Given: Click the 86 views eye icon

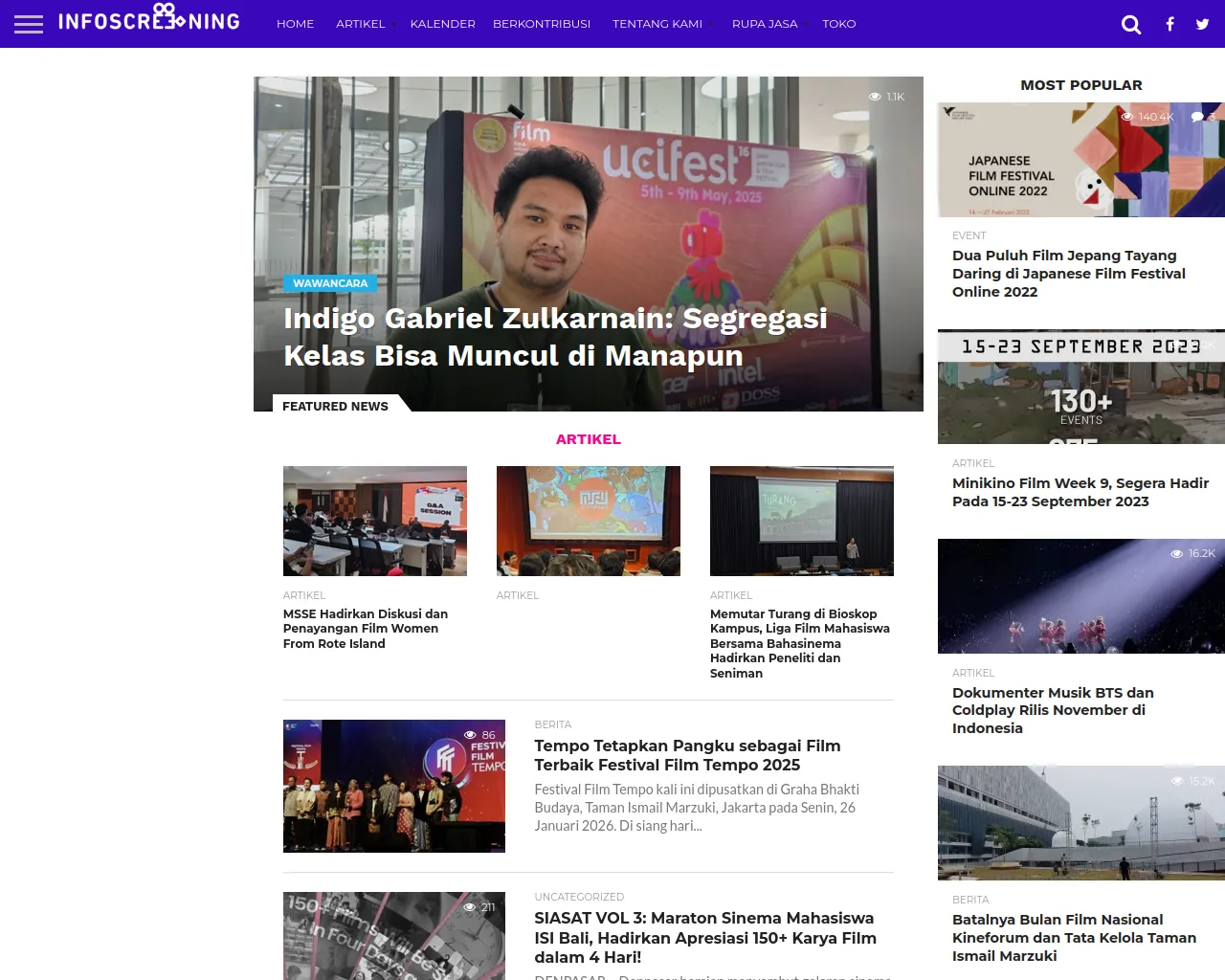Looking at the screenshot, I should 470,735.
